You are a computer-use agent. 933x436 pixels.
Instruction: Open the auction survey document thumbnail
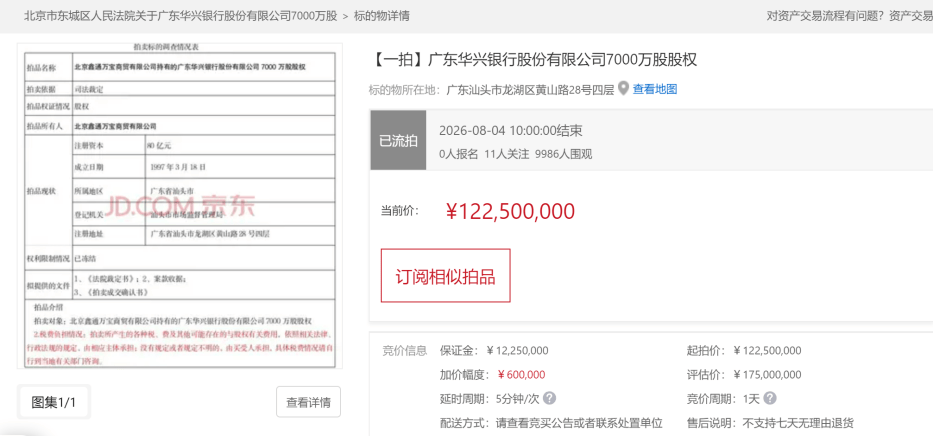180,205
